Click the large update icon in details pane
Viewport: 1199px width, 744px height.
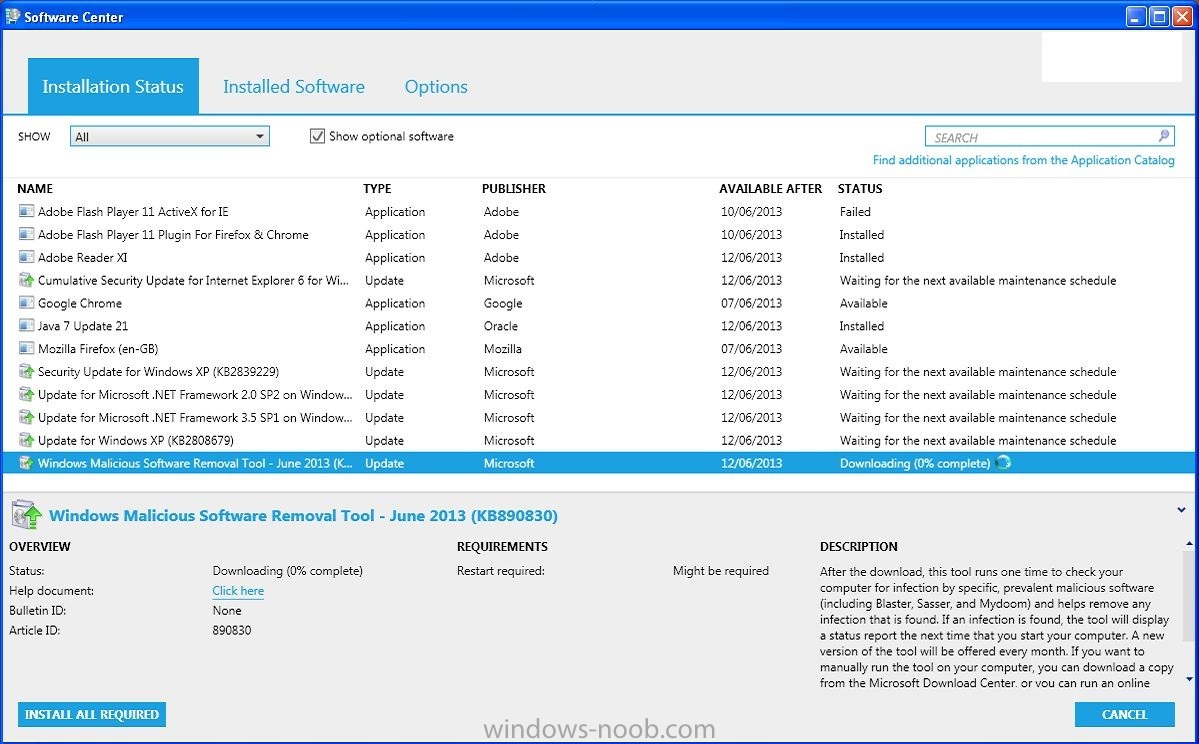click(x=26, y=515)
